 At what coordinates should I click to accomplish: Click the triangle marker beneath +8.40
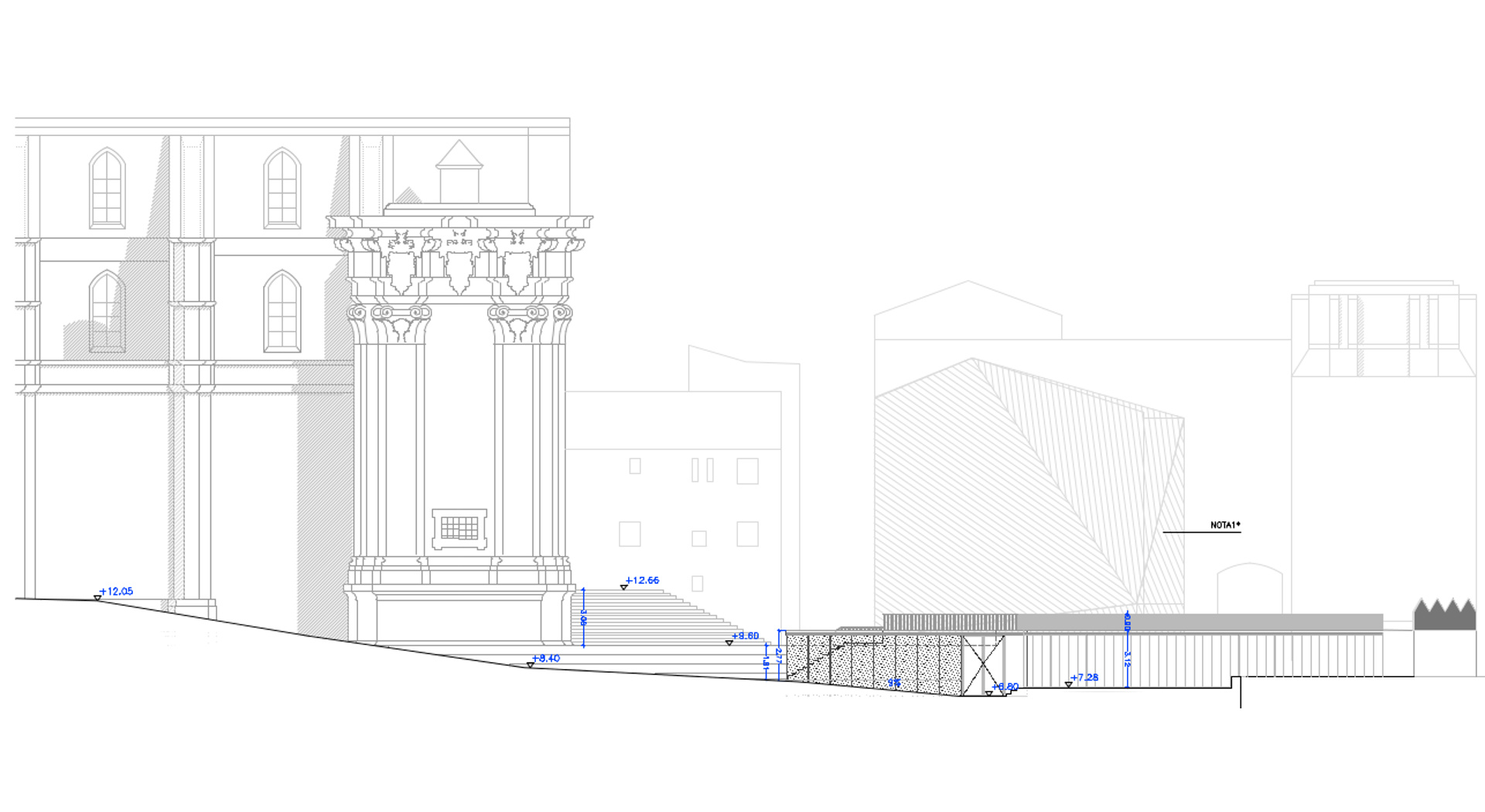(531, 665)
